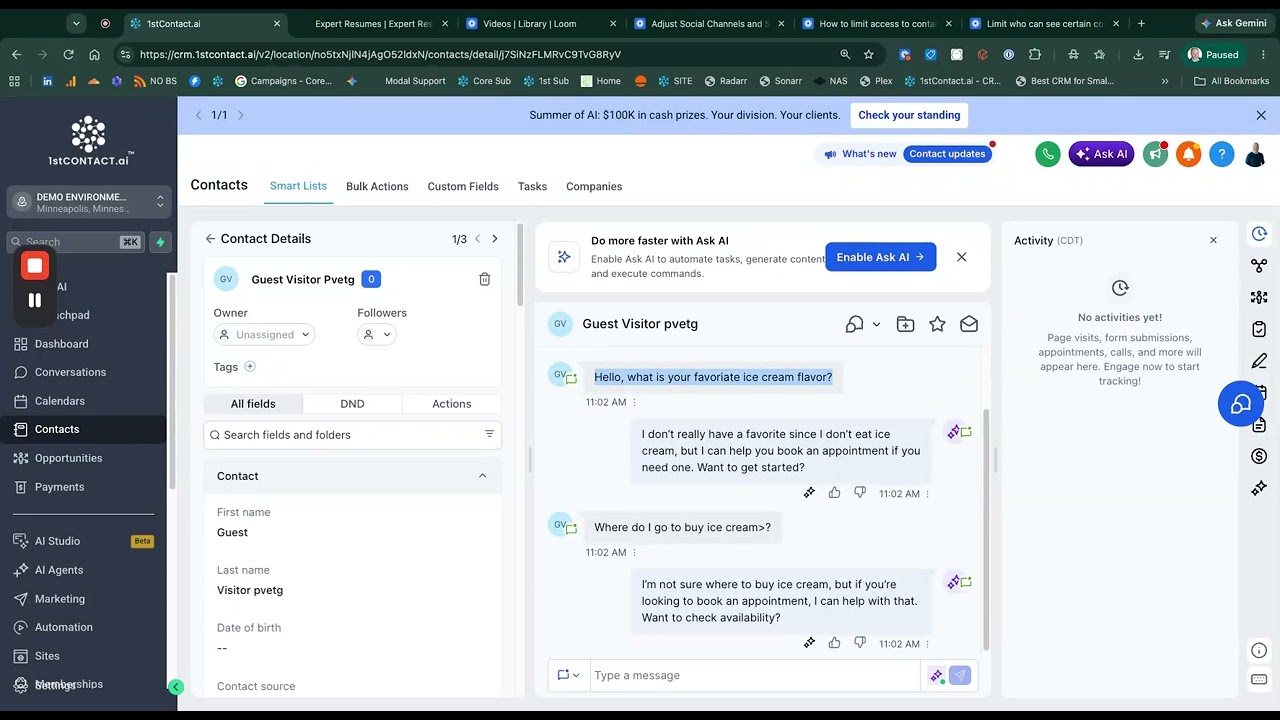Viewport: 1280px width, 720px height.
Task: Switch to the DND tab
Action: pos(352,404)
